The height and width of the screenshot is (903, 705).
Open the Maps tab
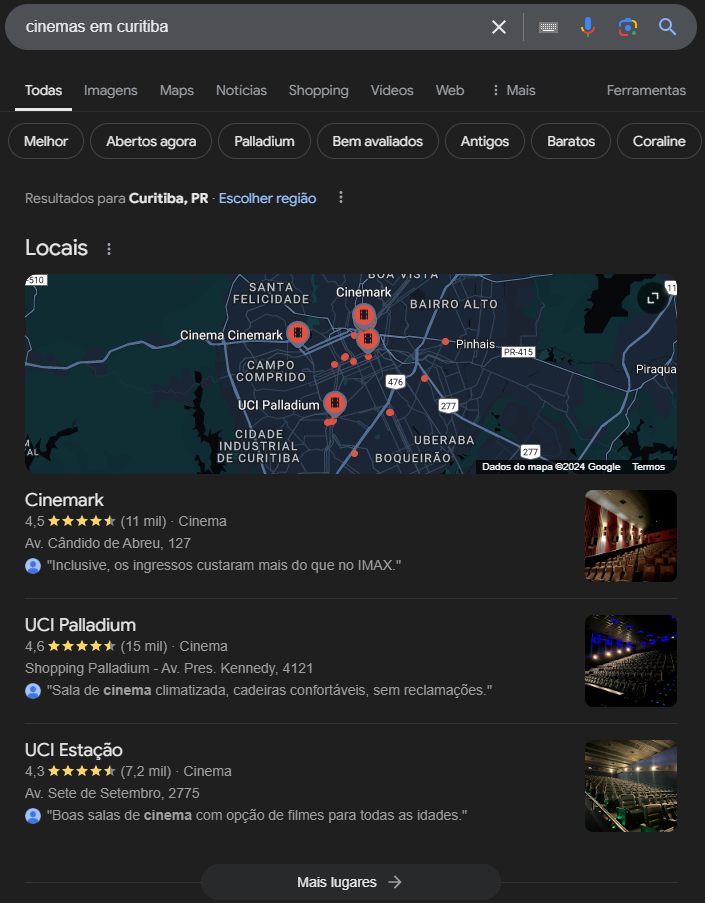tap(177, 90)
